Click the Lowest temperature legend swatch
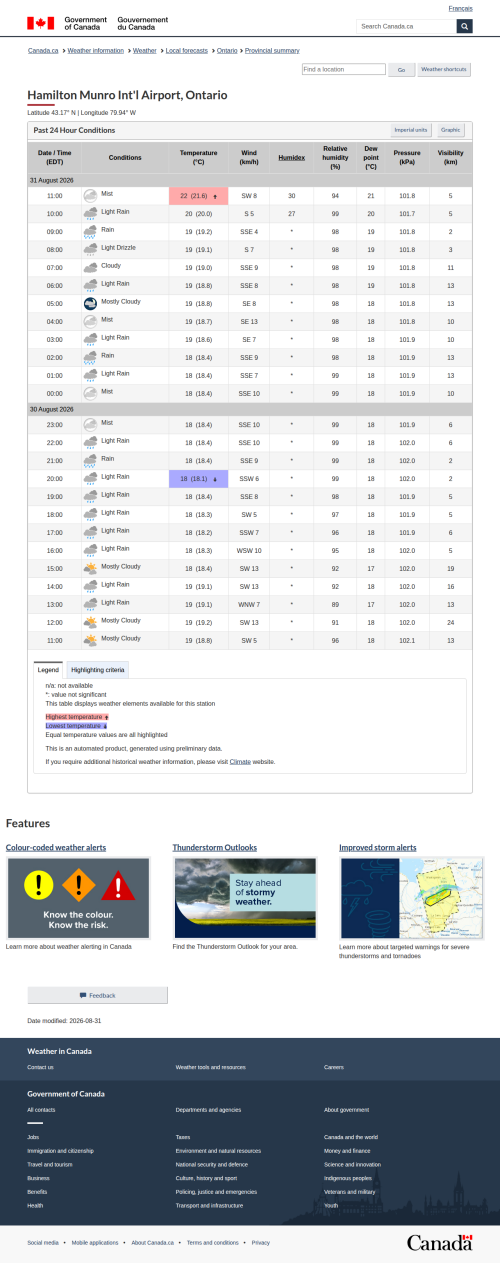 76,725
